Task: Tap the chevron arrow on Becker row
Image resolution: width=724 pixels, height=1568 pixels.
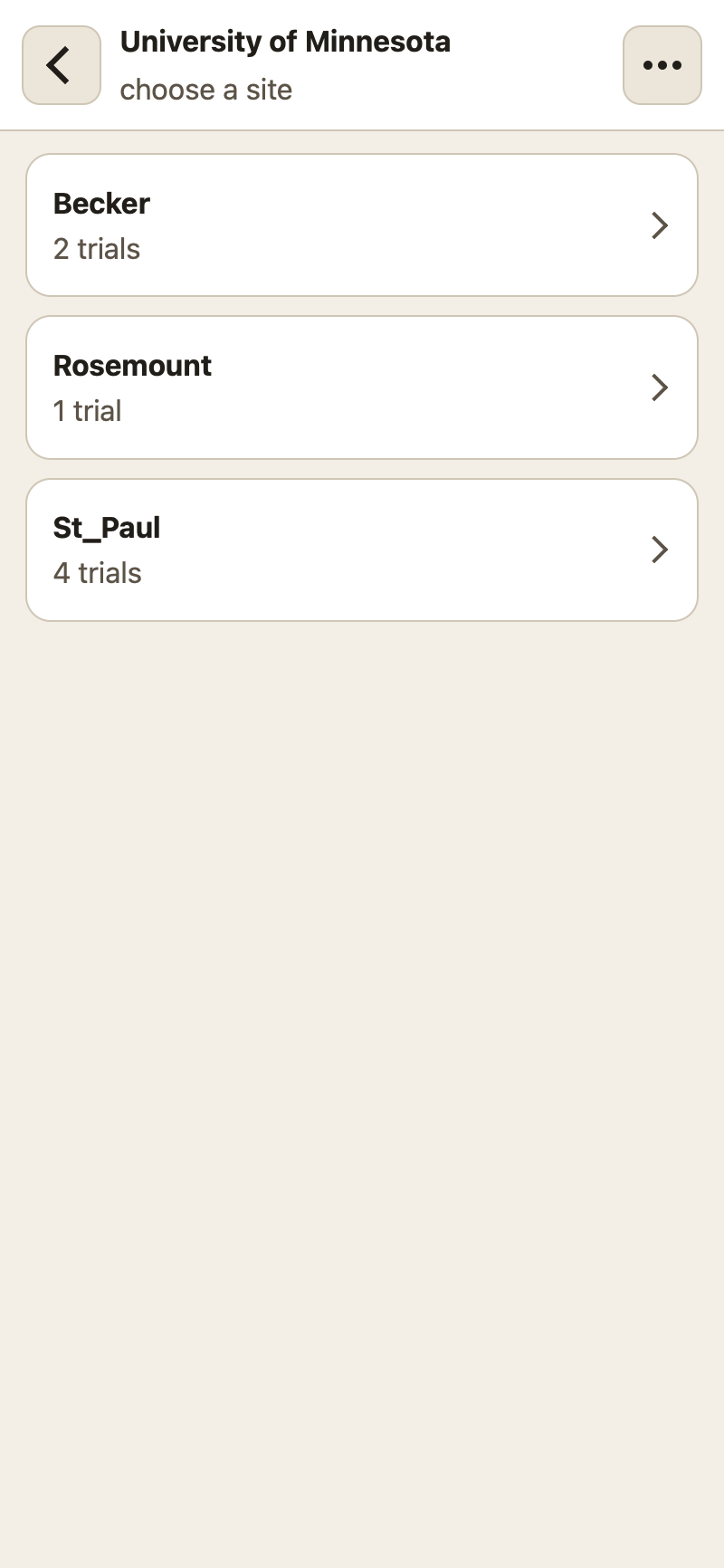Action: pos(660,225)
